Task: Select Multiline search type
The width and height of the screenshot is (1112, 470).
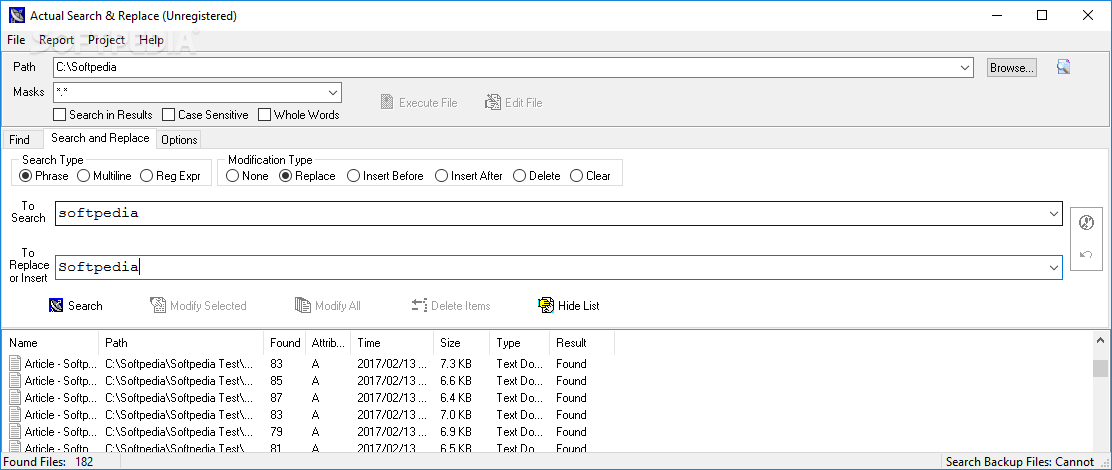Action: pyautogui.click(x=104, y=176)
